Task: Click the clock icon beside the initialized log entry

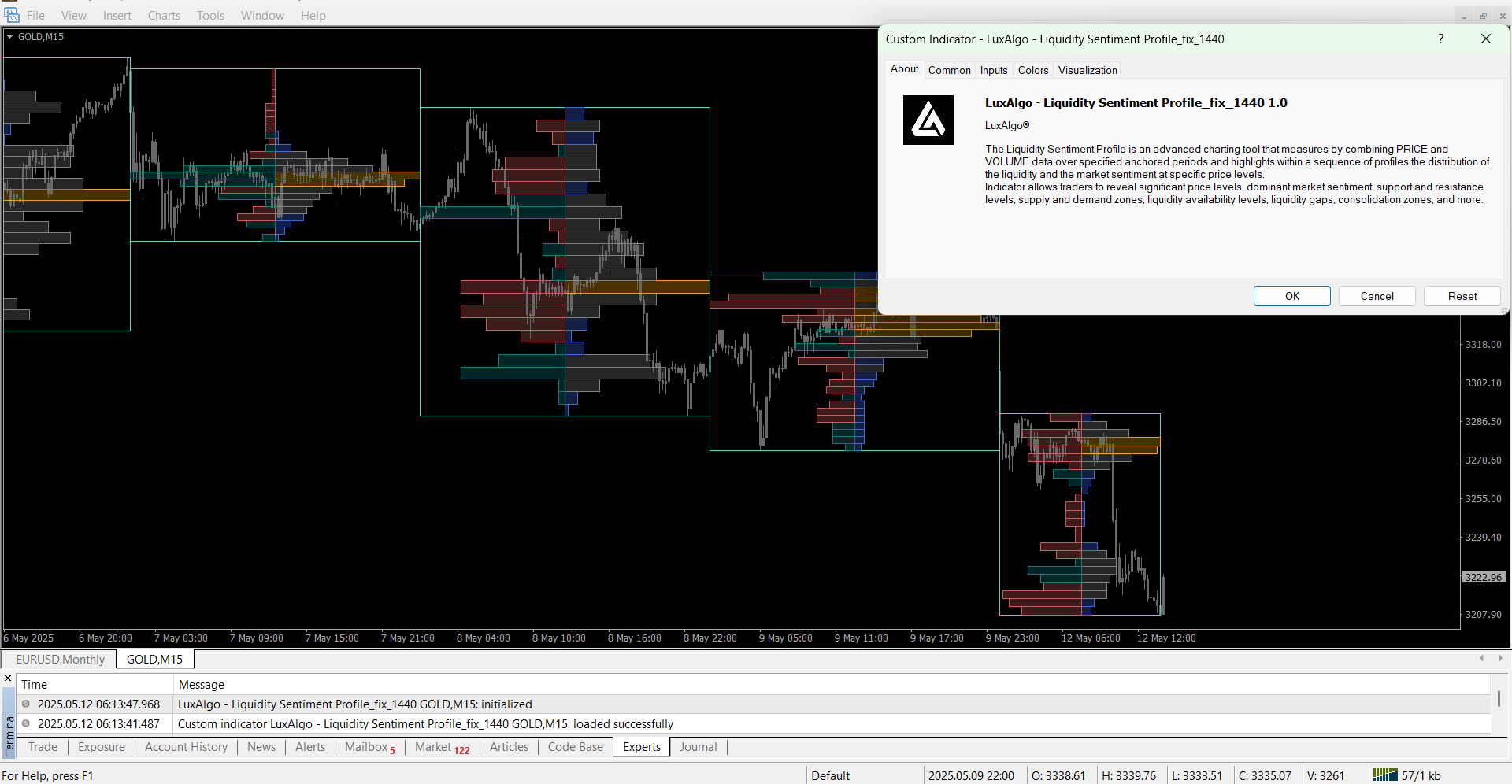Action: coord(24,704)
